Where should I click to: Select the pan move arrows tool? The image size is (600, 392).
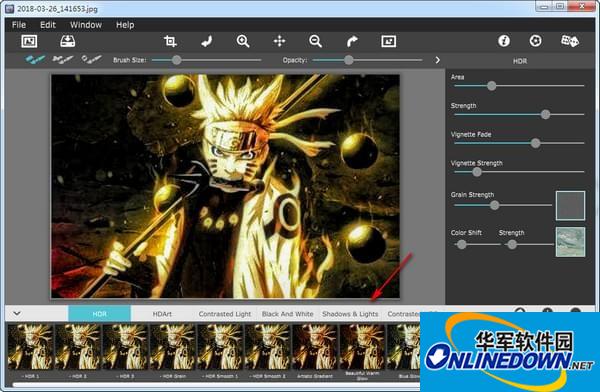tap(279, 41)
